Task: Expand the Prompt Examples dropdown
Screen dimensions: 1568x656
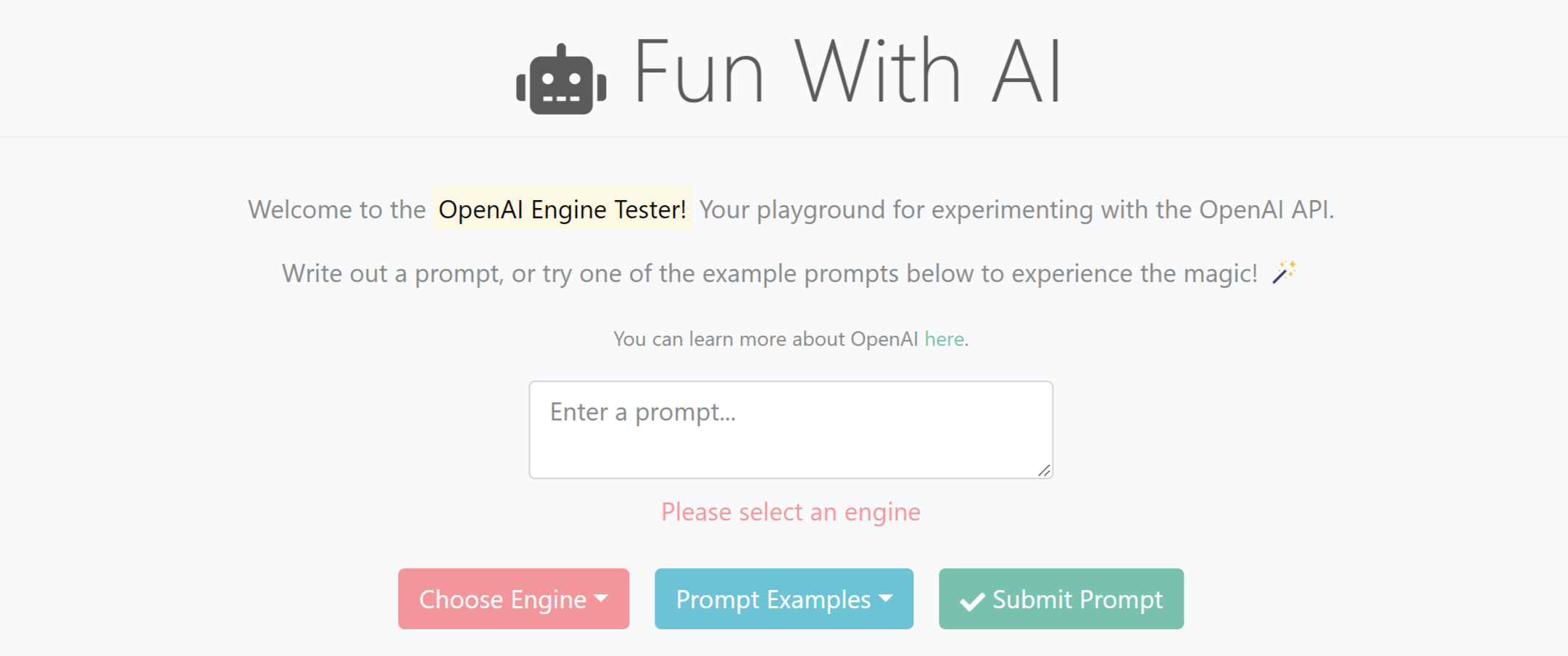Action: pyautogui.click(x=784, y=599)
